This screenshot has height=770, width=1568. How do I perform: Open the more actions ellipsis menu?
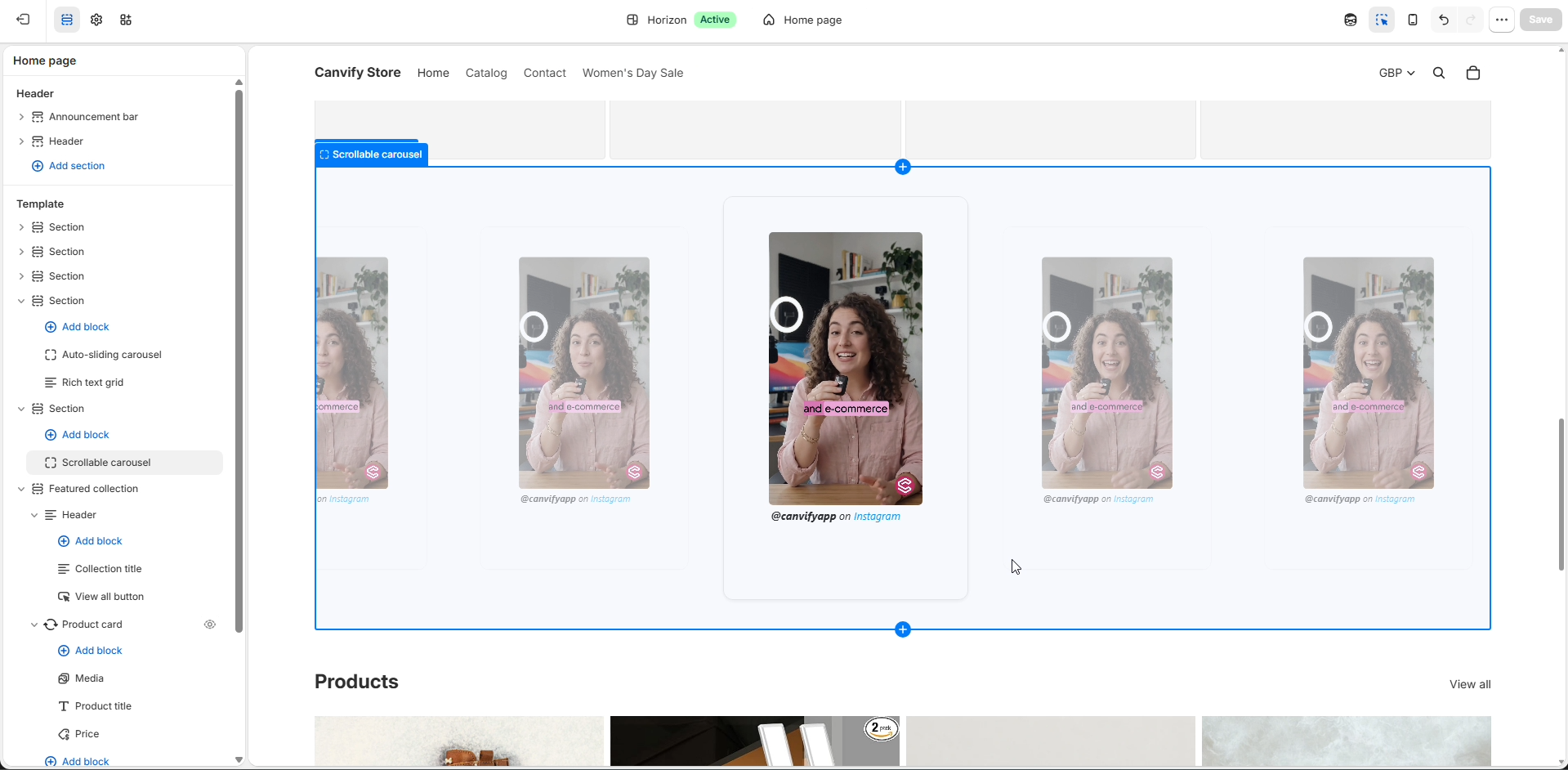(x=1502, y=20)
